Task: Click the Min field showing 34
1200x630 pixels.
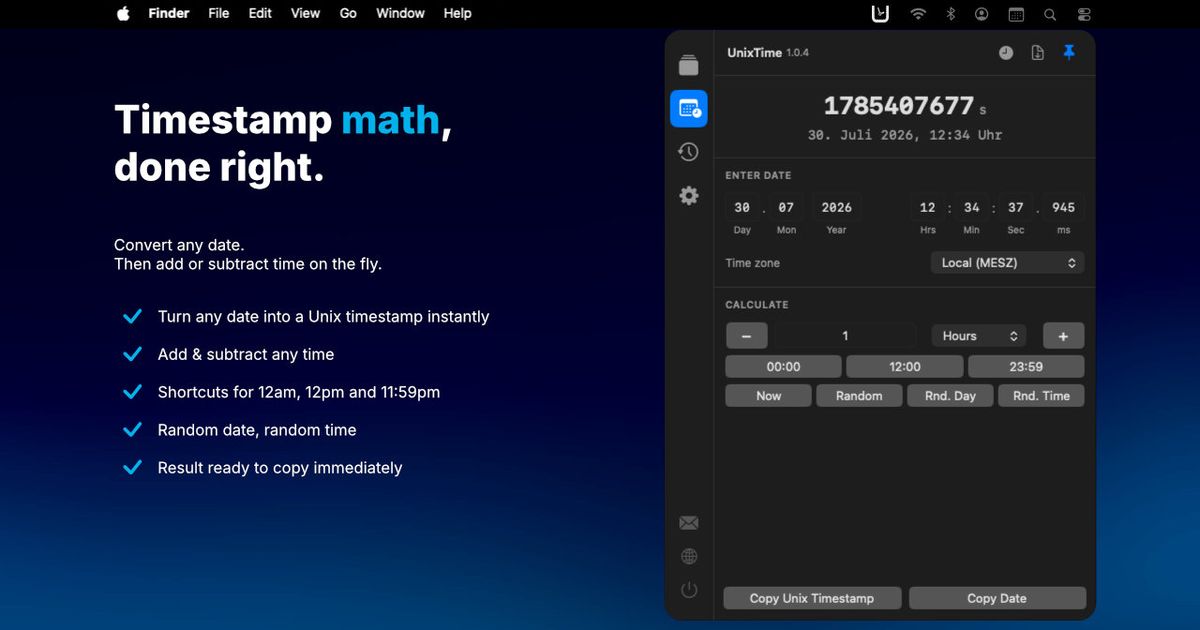Action: point(972,207)
